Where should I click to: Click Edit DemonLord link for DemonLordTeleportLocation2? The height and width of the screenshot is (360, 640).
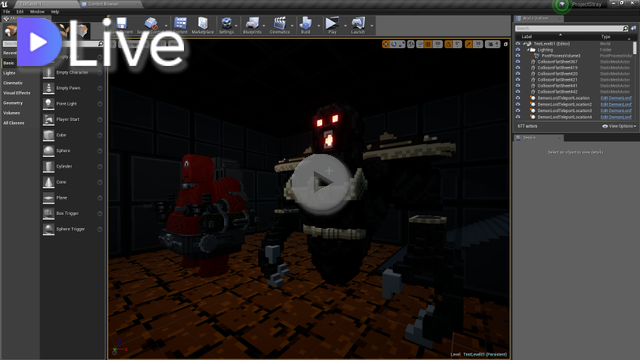tap(616, 104)
